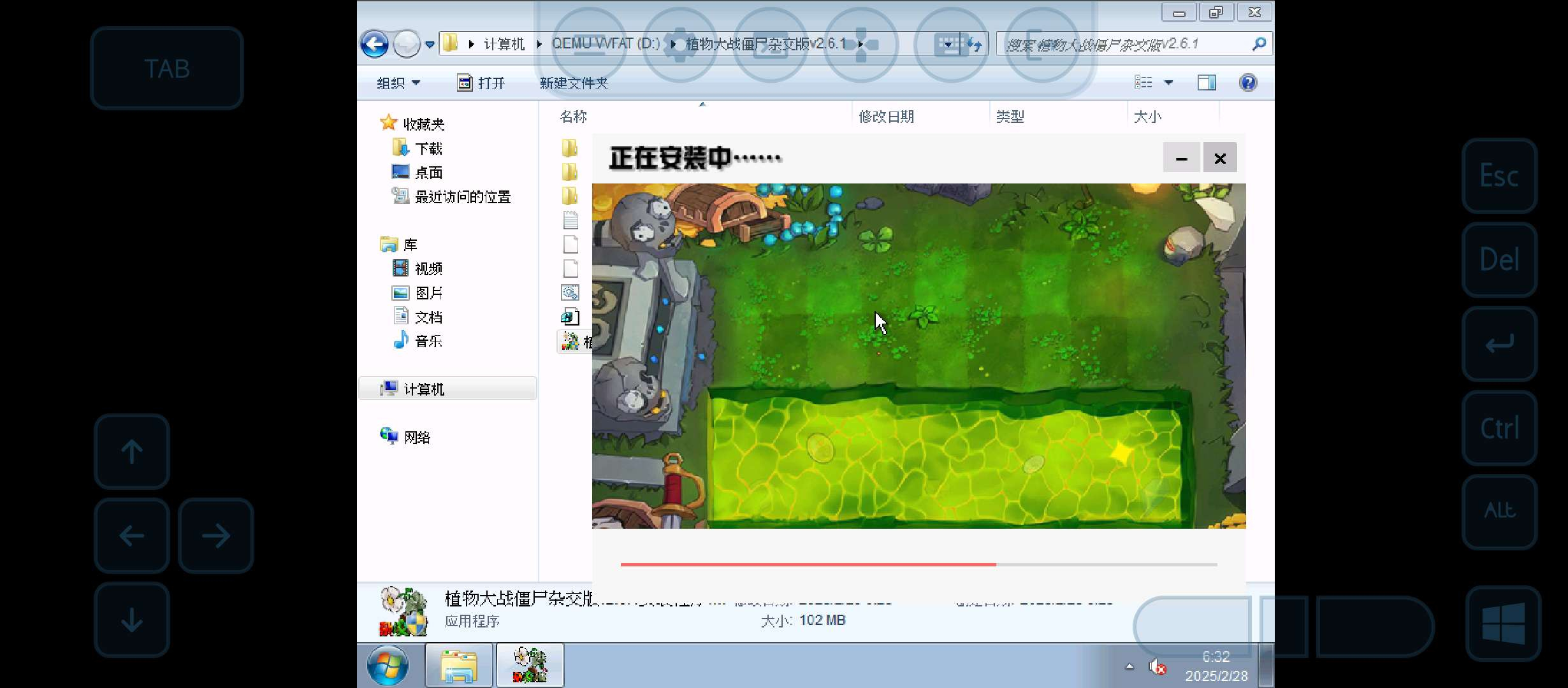Open the 组织 dropdown menu
This screenshot has width=1568, height=688.
tap(398, 83)
